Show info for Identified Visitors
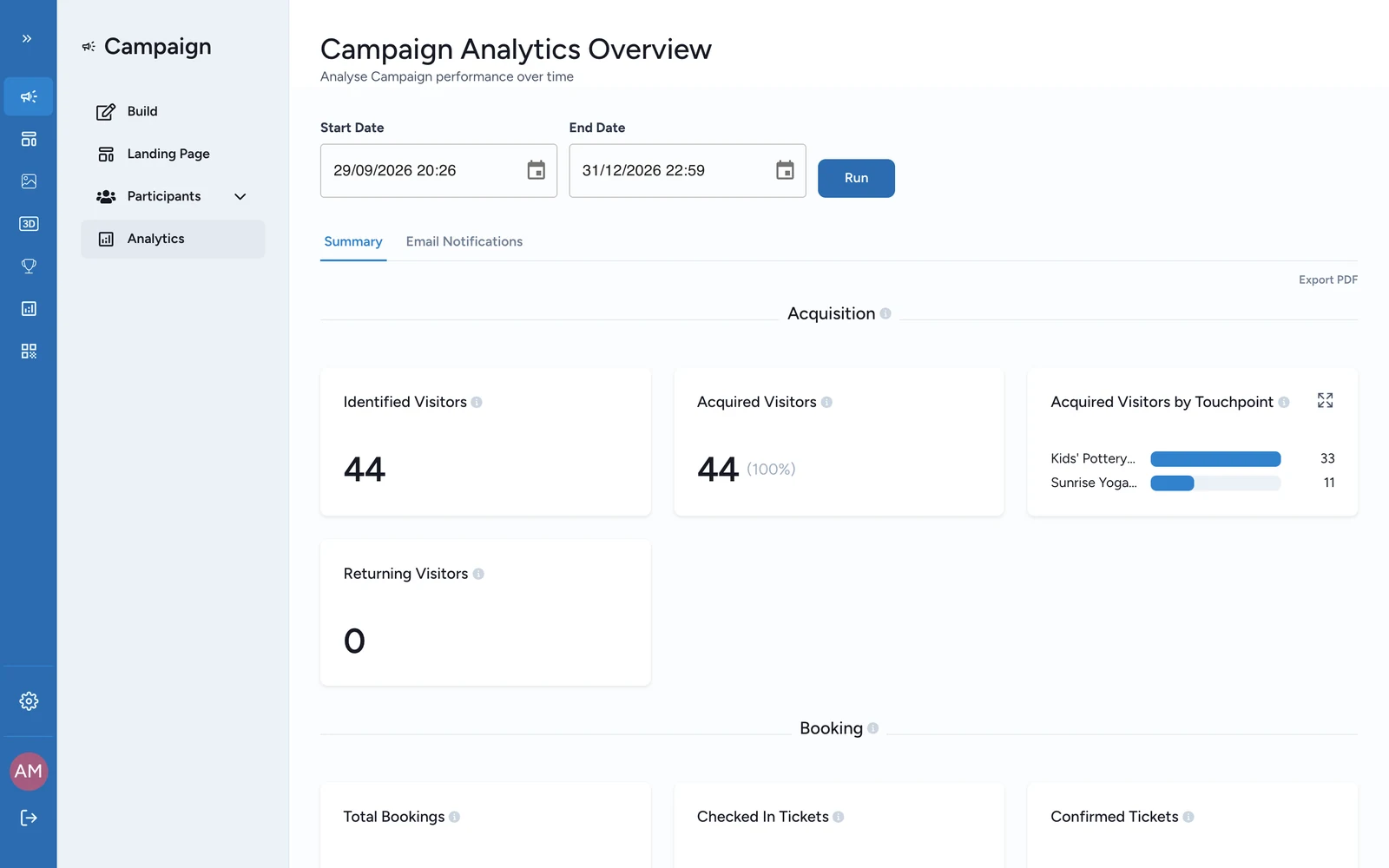The image size is (1389, 868). click(x=477, y=402)
